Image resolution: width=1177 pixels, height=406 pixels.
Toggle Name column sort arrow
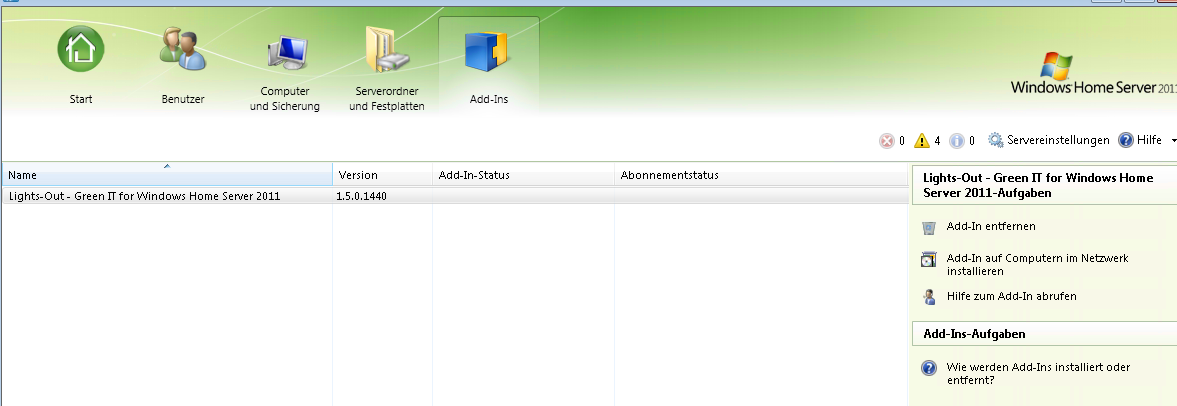pos(167,166)
